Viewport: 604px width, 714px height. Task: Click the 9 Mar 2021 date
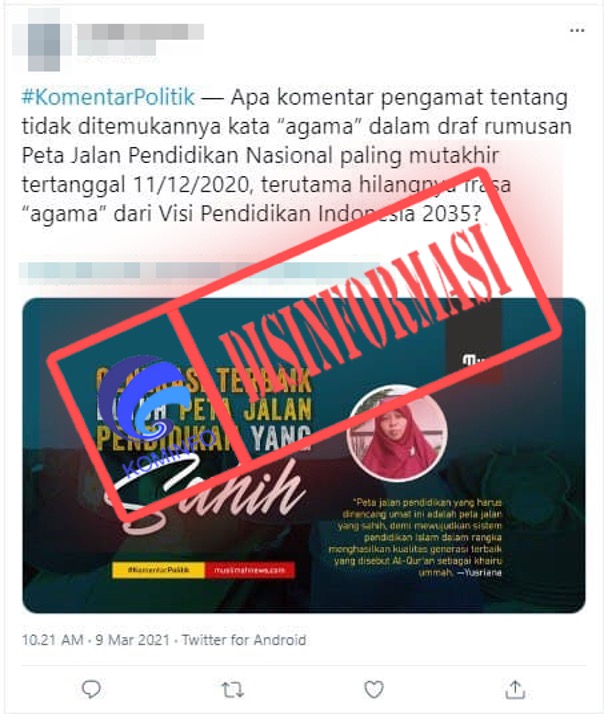[x=132, y=640]
